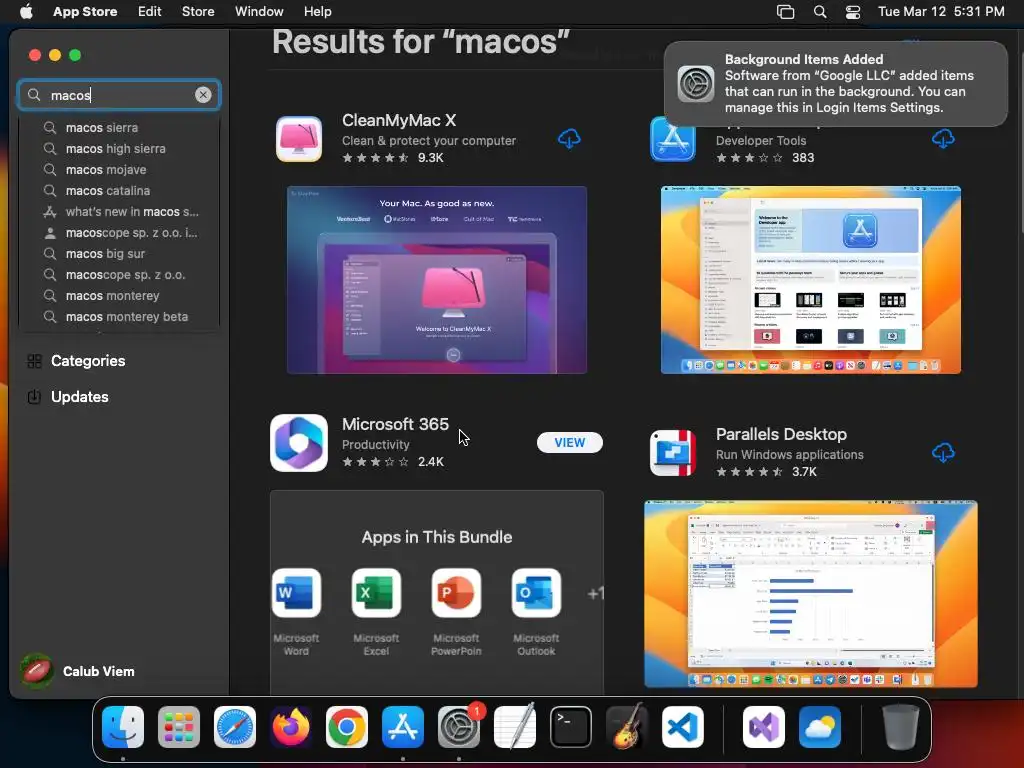Open the CleanMyMac X title link
Screen dimensions: 1024x768
point(399,120)
